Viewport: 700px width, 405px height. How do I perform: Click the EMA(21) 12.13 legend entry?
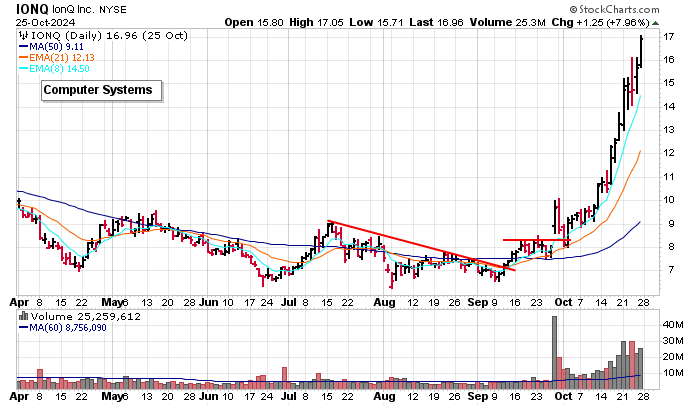click(62, 58)
